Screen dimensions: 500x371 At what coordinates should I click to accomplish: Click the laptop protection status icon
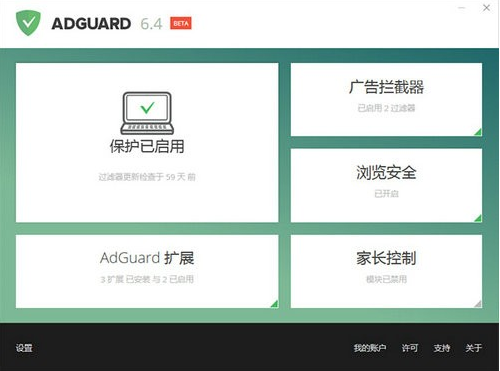(x=147, y=113)
